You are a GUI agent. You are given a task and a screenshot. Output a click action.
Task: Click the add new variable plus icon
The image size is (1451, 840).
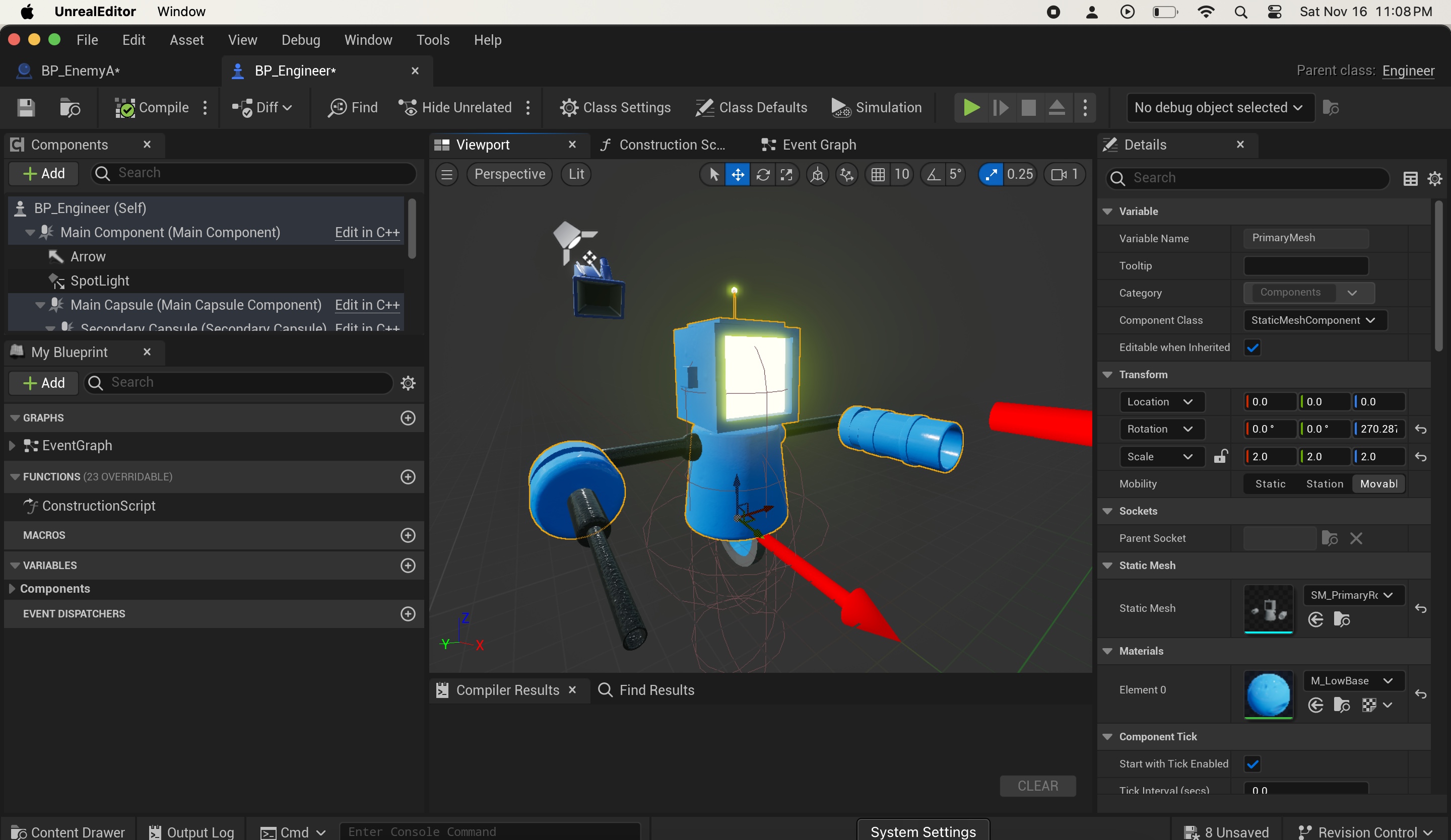pyautogui.click(x=408, y=565)
